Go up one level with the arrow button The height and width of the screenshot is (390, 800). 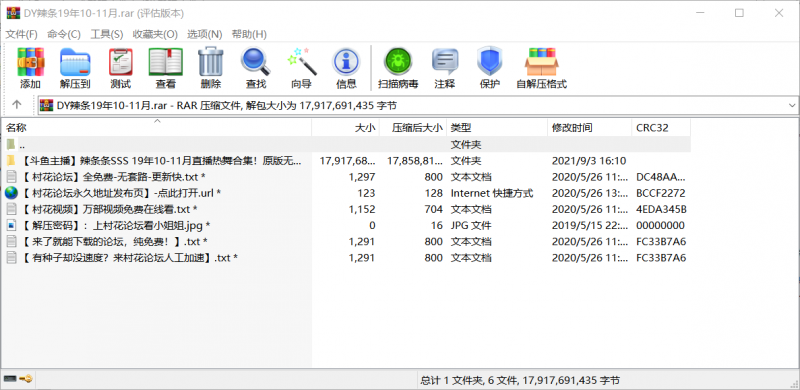pos(17,105)
